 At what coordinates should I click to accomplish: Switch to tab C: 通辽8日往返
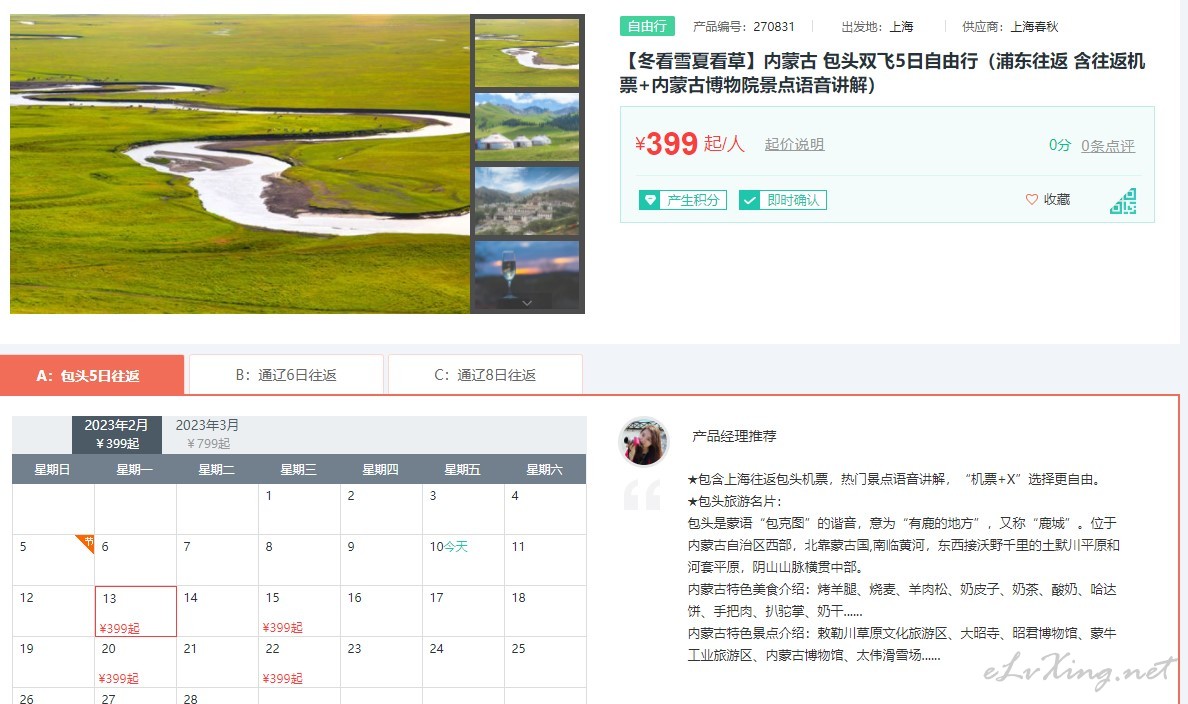tap(485, 375)
